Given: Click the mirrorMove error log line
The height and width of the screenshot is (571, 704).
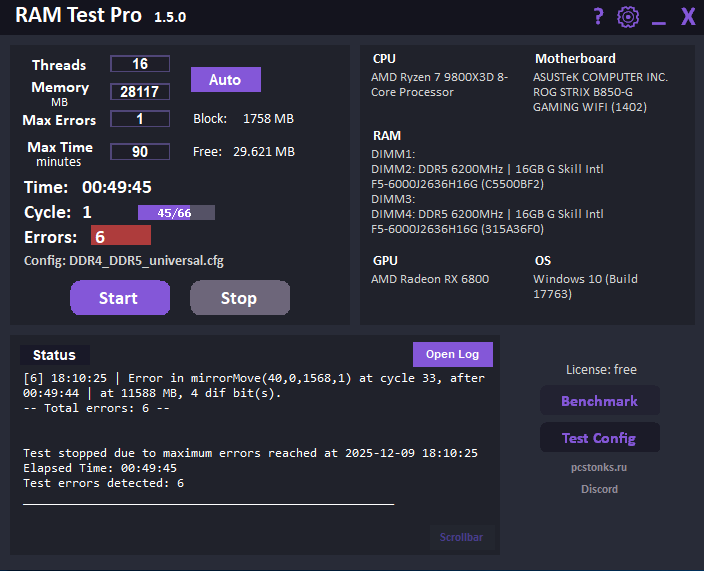Looking at the screenshot, I should [x=254, y=385].
